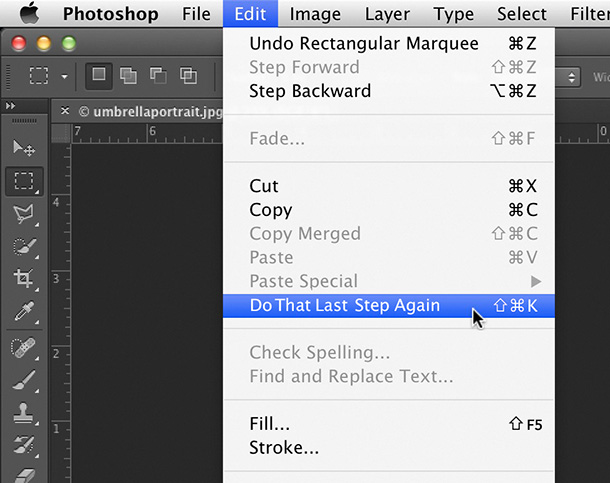Viewport: 610px width, 483px height.
Task: Select the Rectangular Marquee tool in toolbox
Action: click(24, 181)
